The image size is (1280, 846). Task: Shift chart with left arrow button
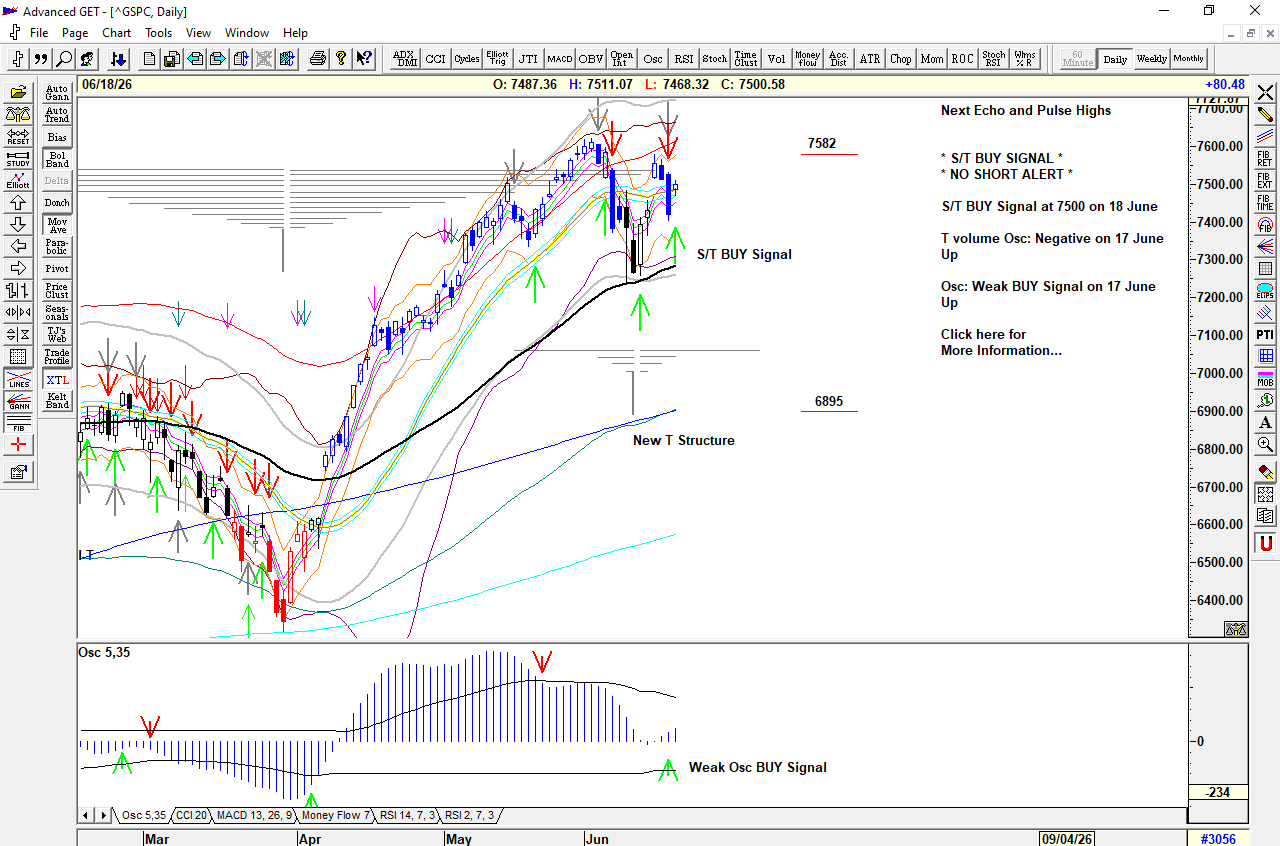pyautogui.click(x=18, y=246)
